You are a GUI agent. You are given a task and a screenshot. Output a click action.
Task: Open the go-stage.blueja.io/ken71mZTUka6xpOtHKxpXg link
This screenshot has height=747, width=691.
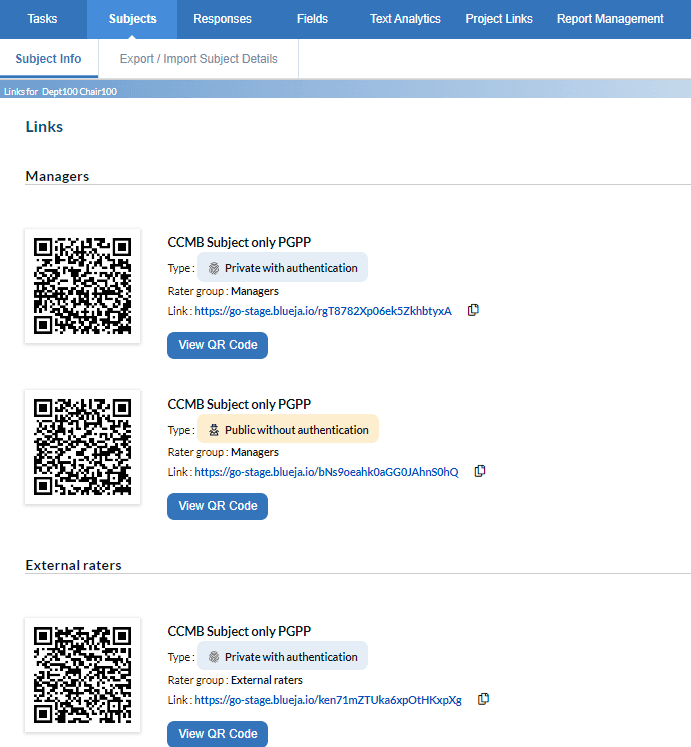(x=328, y=700)
